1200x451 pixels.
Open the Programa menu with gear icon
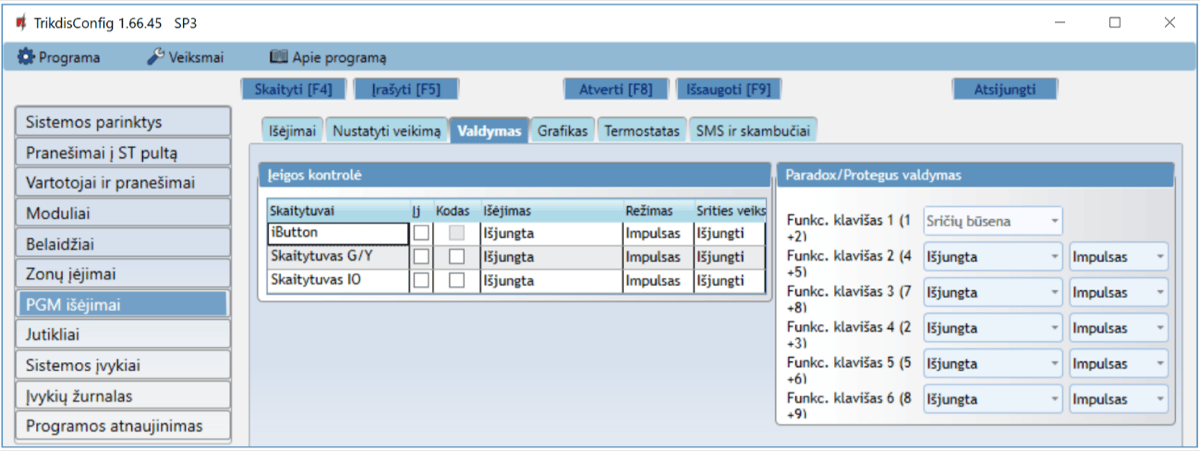click(59, 57)
